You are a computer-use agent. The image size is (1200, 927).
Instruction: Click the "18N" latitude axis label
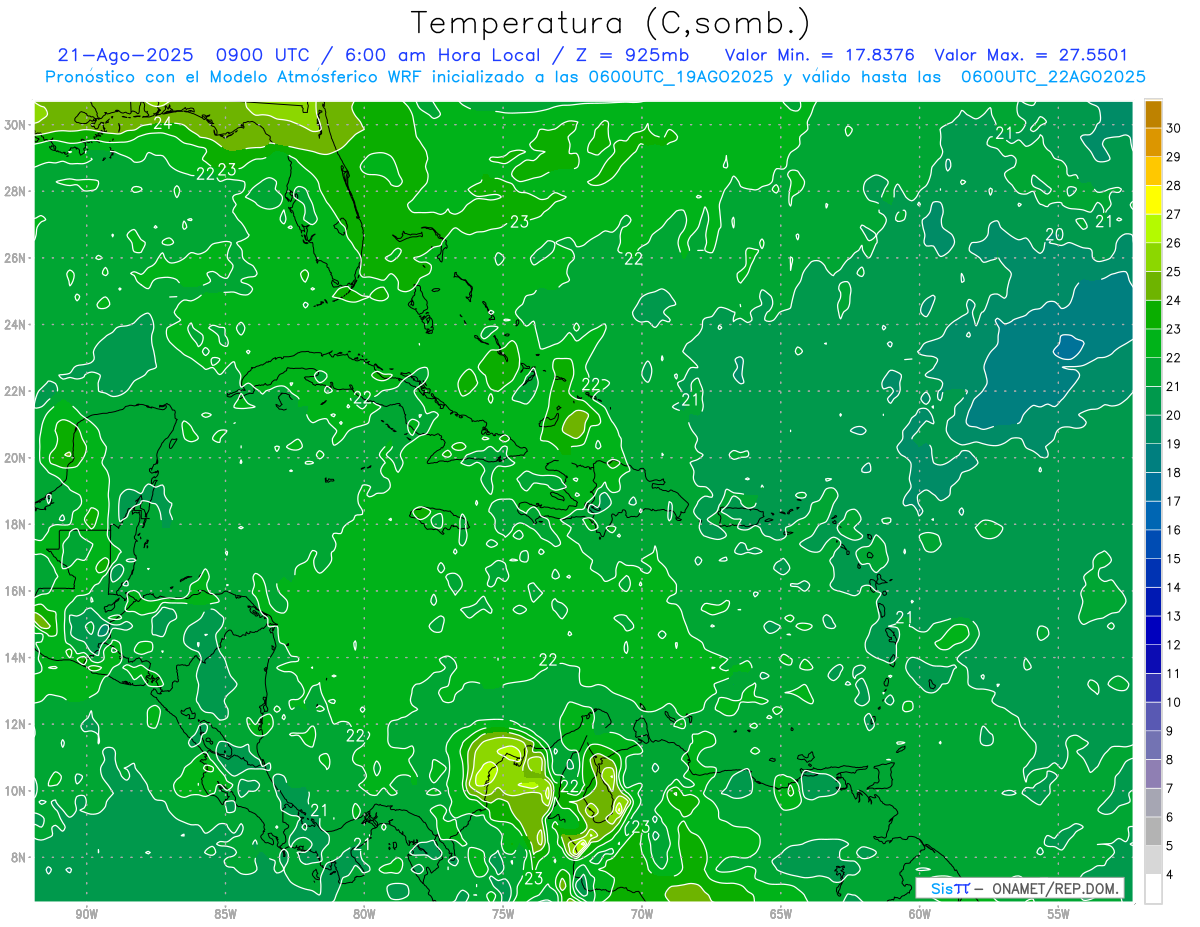click(15, 525)
